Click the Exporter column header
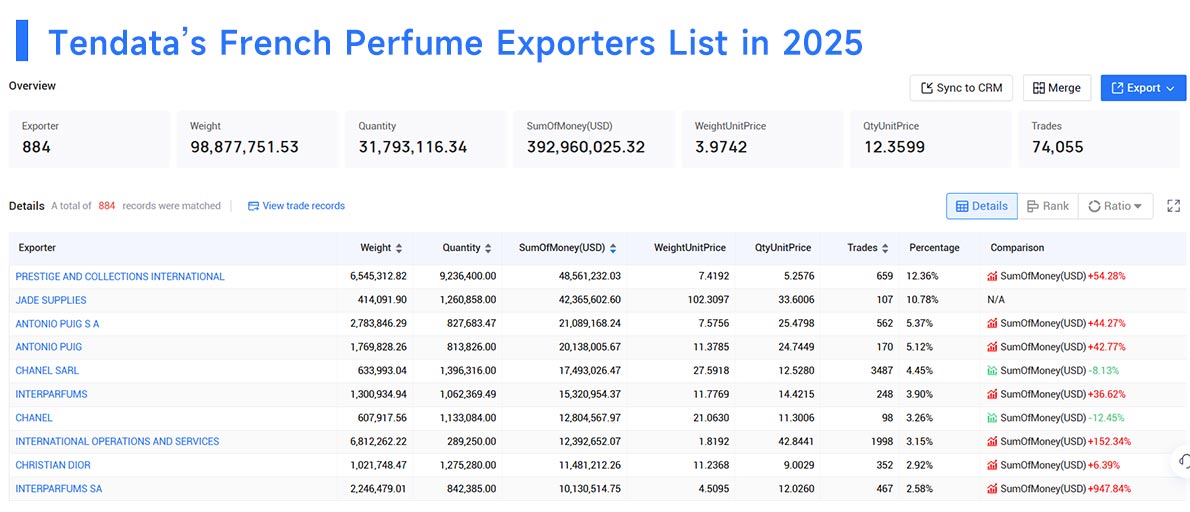The height and width of the screenshot is (512, 1190). pos(37,248)
